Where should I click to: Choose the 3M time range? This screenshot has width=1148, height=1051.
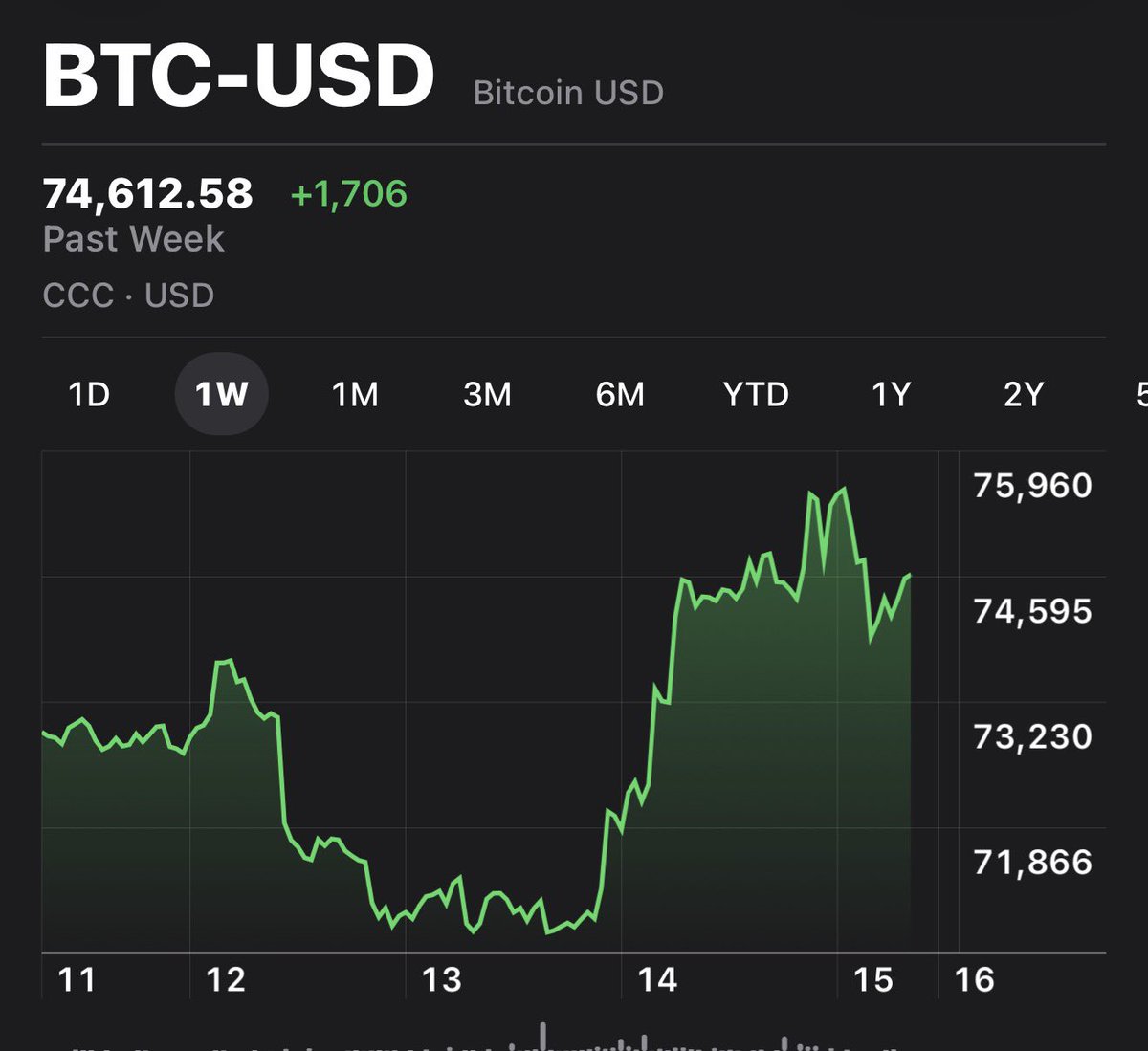487,394
